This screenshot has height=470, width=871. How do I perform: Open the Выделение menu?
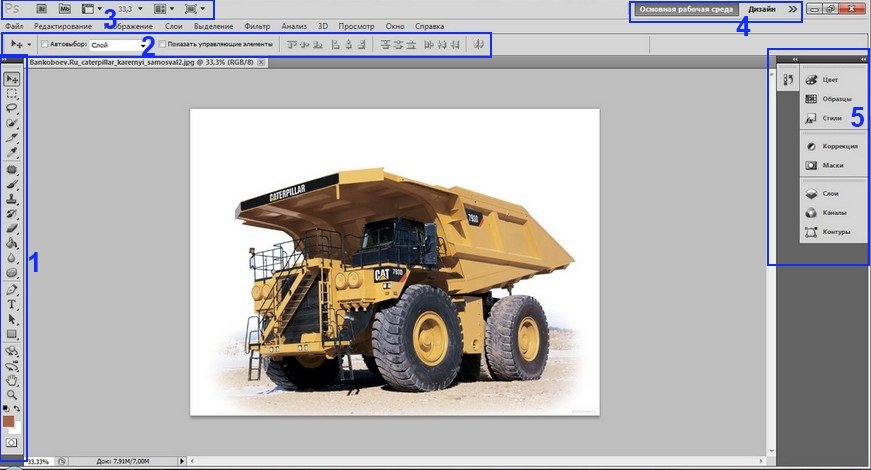(213, 24)
